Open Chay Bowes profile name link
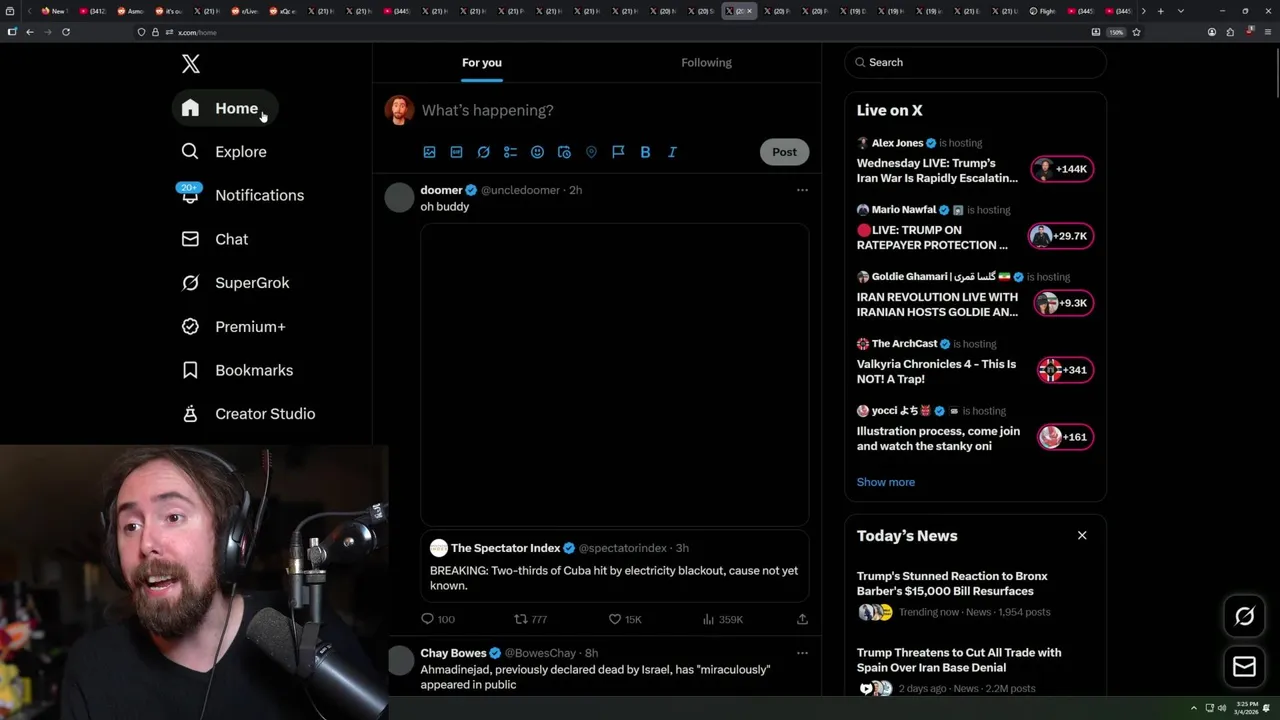Screen dimensions: 1280x720 point(453,653)
